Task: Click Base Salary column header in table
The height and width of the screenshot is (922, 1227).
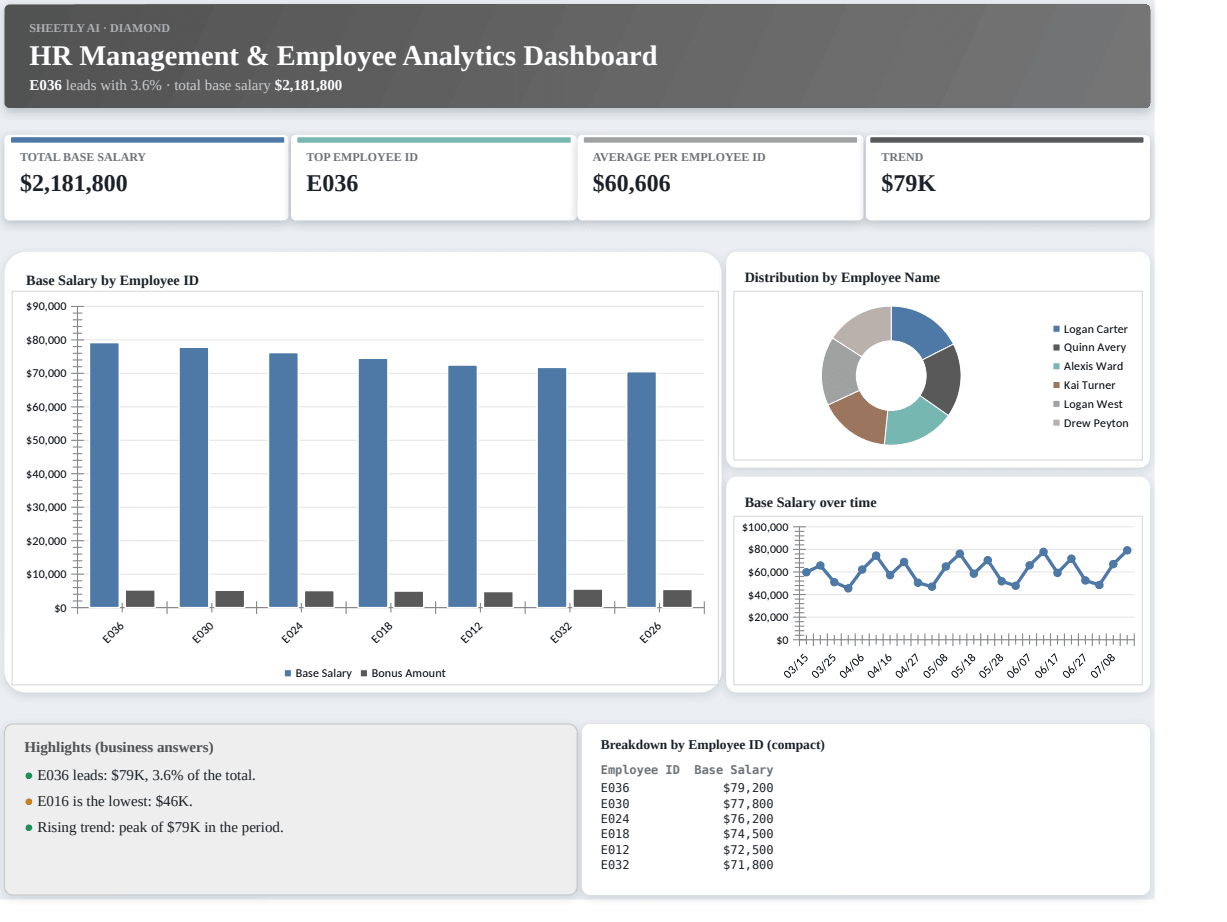Action: 734,770
